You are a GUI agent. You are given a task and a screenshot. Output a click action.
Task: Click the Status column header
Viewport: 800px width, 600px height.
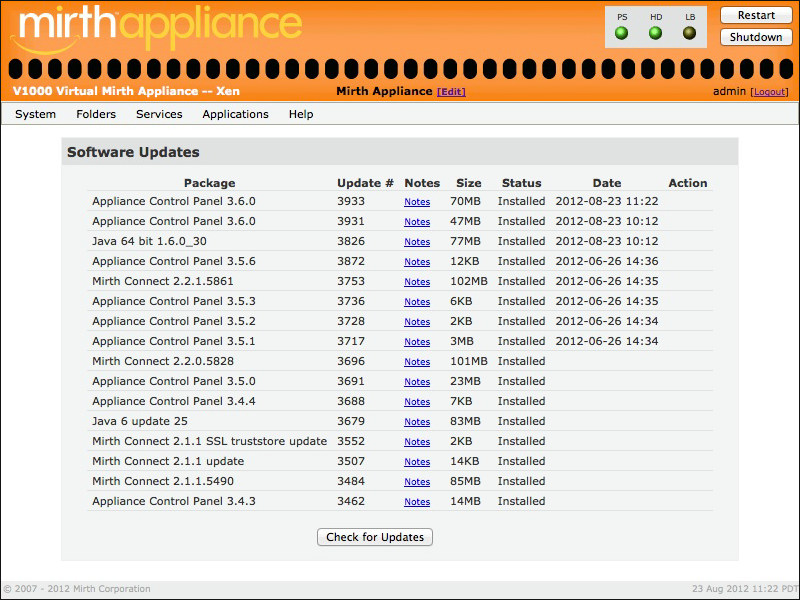521,183
